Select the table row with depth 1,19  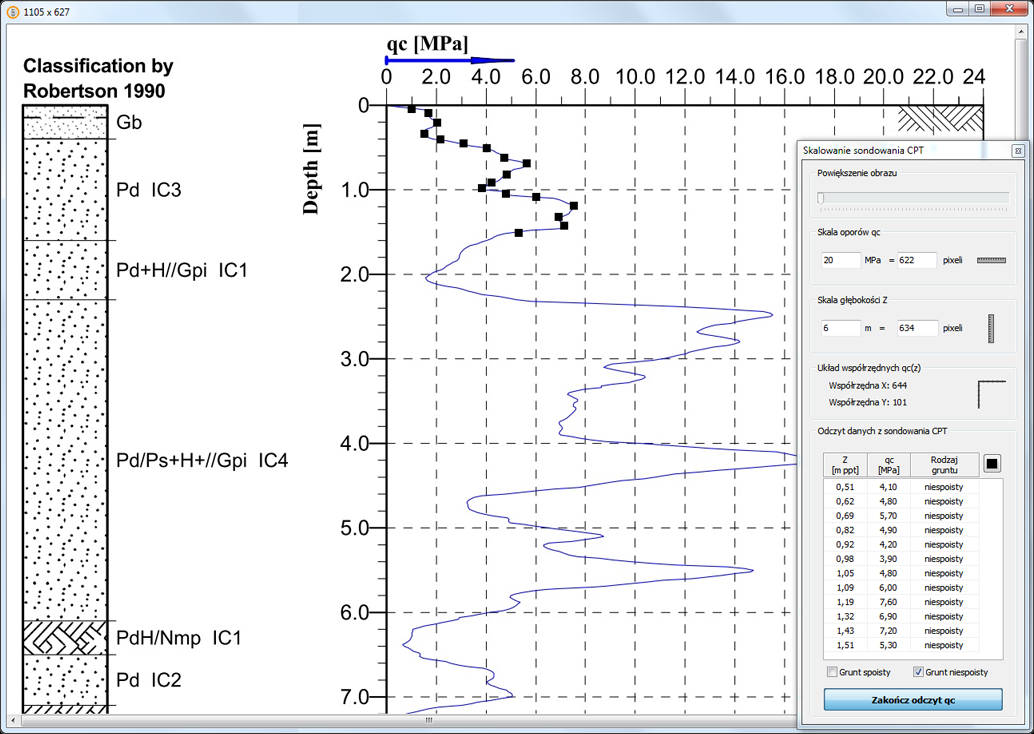click(901, 602)
